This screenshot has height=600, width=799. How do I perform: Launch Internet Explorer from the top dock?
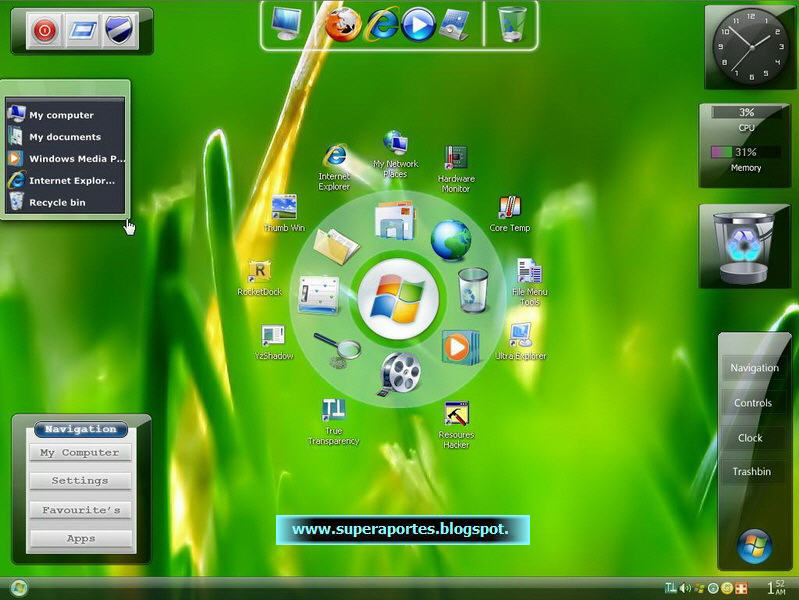381,24
